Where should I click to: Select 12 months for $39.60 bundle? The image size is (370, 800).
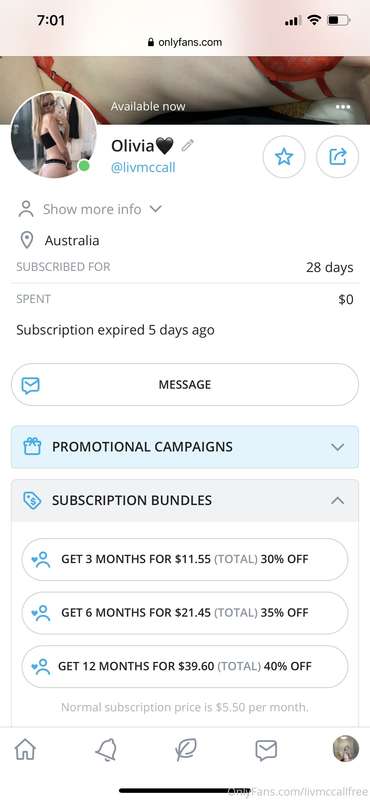[x=185, y=666]
